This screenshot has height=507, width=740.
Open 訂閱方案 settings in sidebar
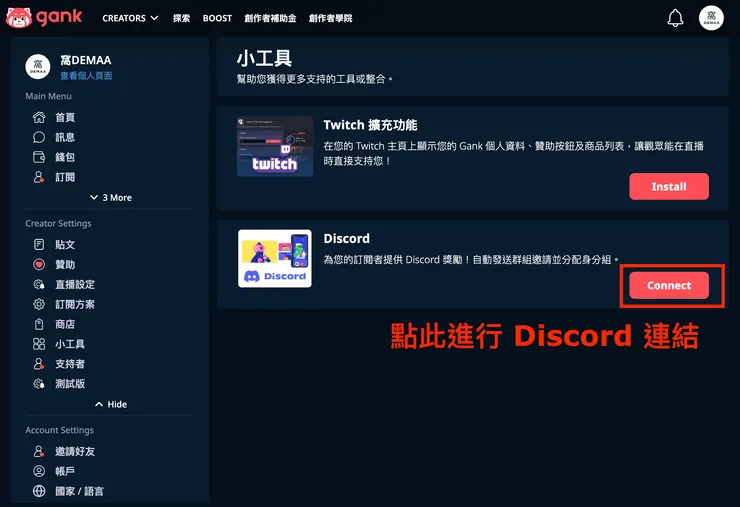75,304
